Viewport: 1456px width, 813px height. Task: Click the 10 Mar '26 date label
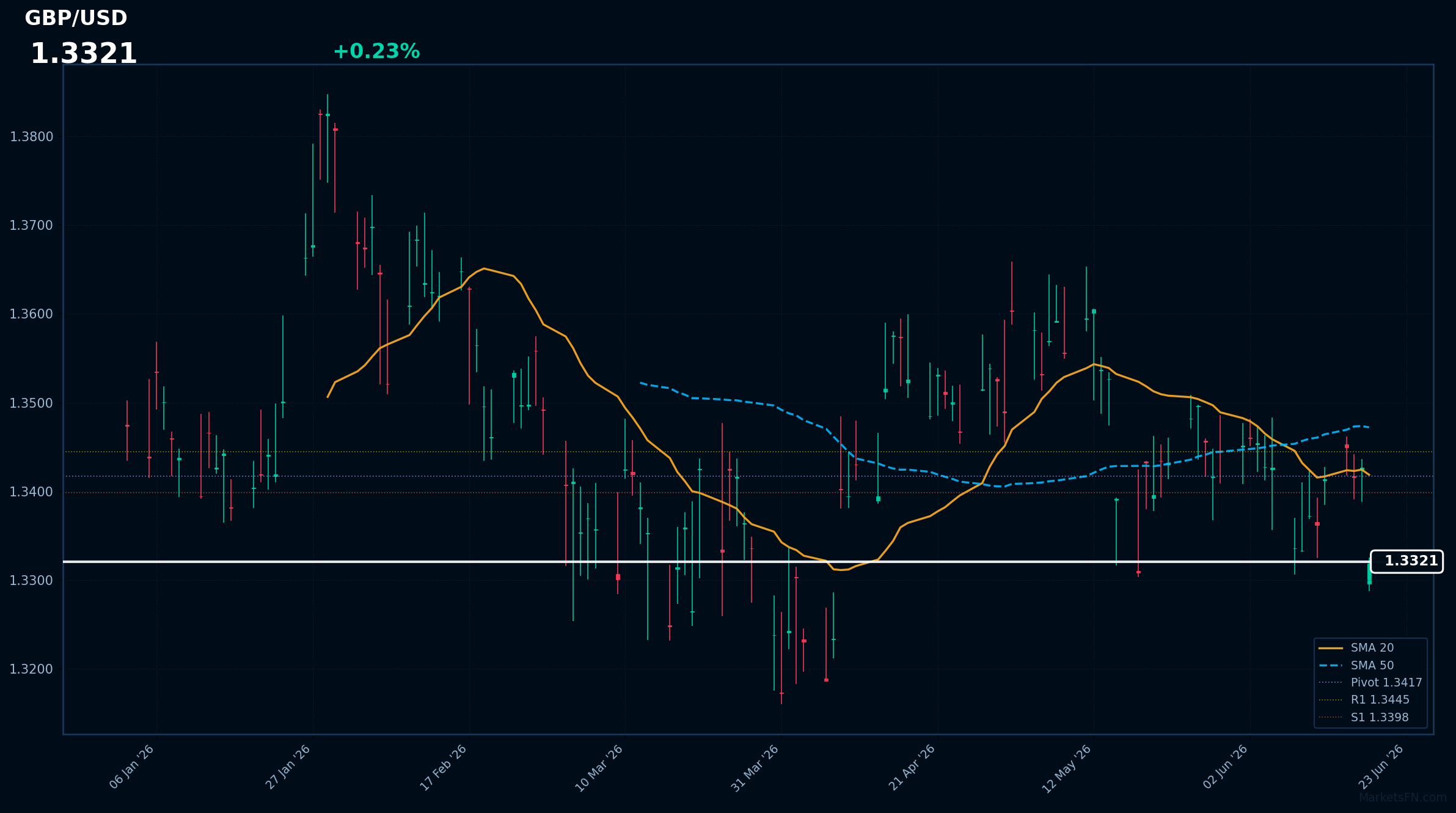599,768
